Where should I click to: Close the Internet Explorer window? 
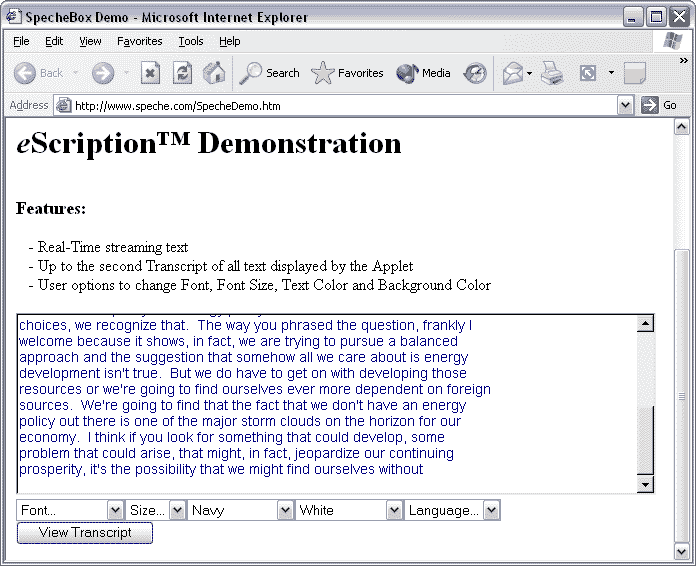[x=680, y=17]
